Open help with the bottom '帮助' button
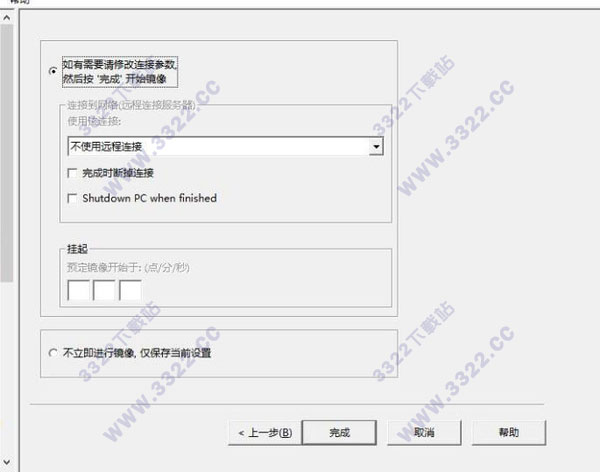Screen dimensions: 600x472 tap(509, 433)
